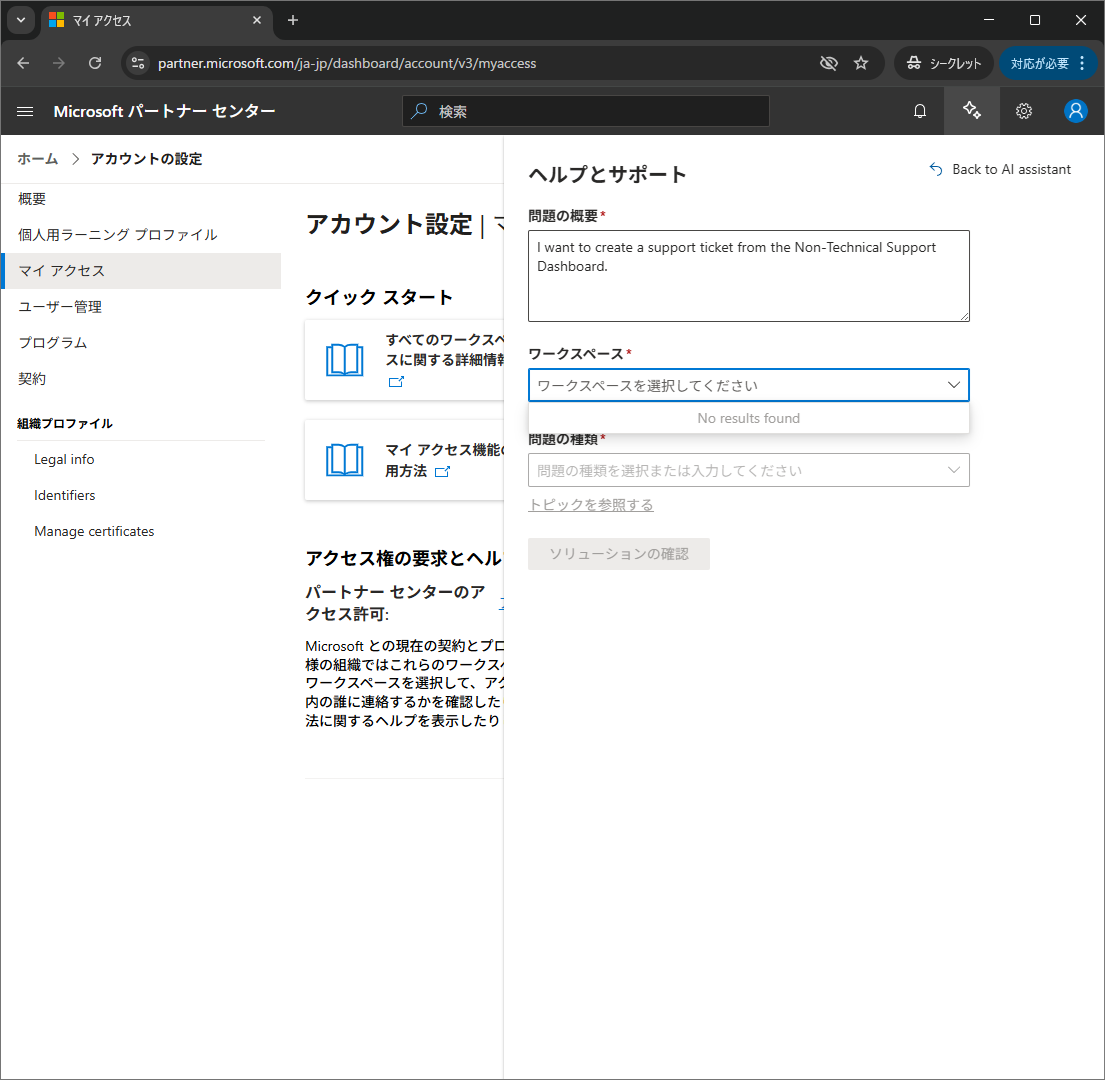The width and height of the screenshot is (1105, 1080).
Task: Open Manage certificates in sidebar
Action: (94, 531)
